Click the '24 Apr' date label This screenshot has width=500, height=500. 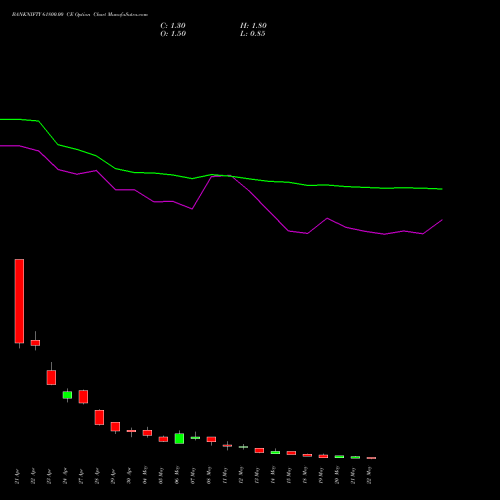[65, 477]
